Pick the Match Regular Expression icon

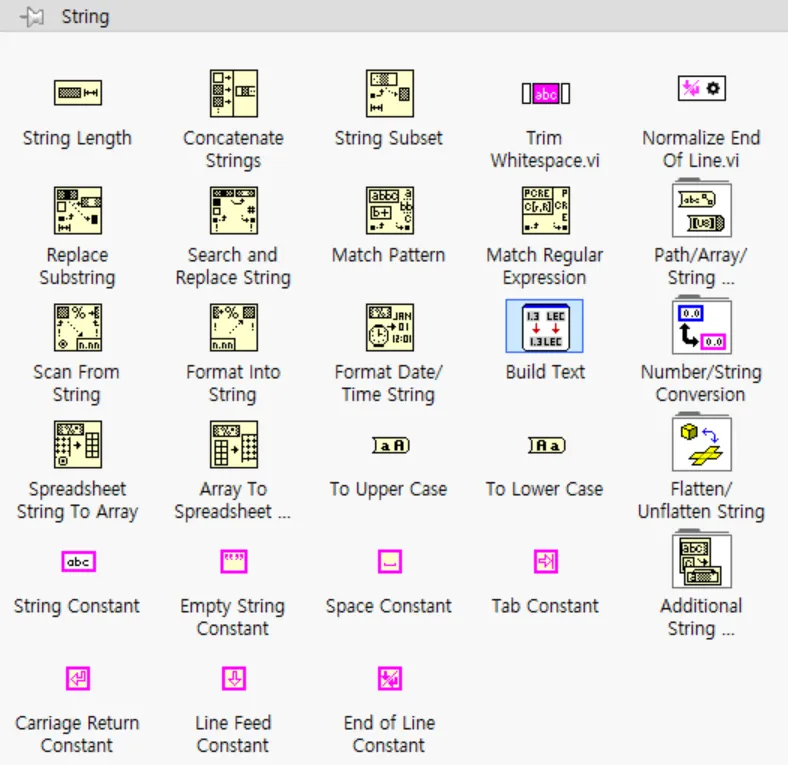click(x=546, y=211)
